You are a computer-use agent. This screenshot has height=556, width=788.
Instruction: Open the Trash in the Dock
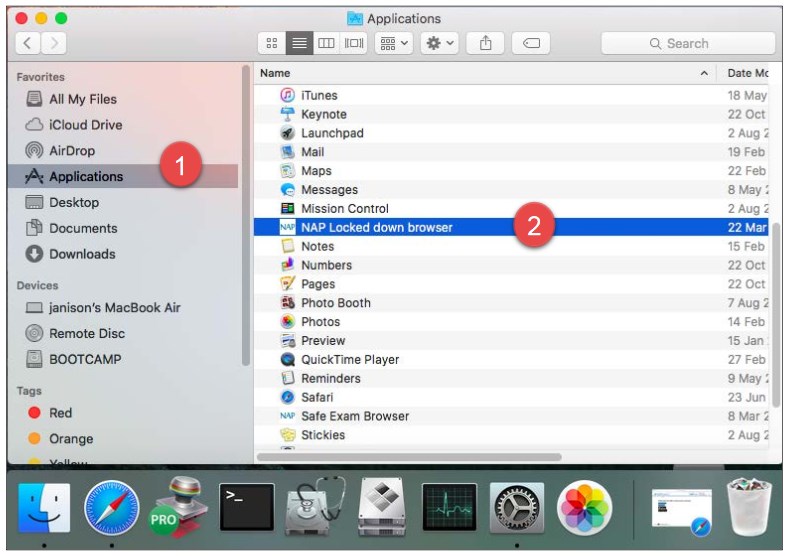749,506
